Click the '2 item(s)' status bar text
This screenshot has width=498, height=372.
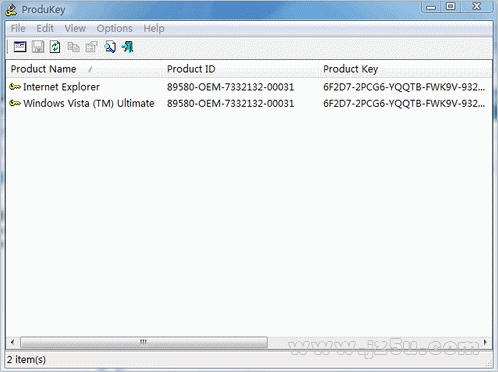[26, 360]
